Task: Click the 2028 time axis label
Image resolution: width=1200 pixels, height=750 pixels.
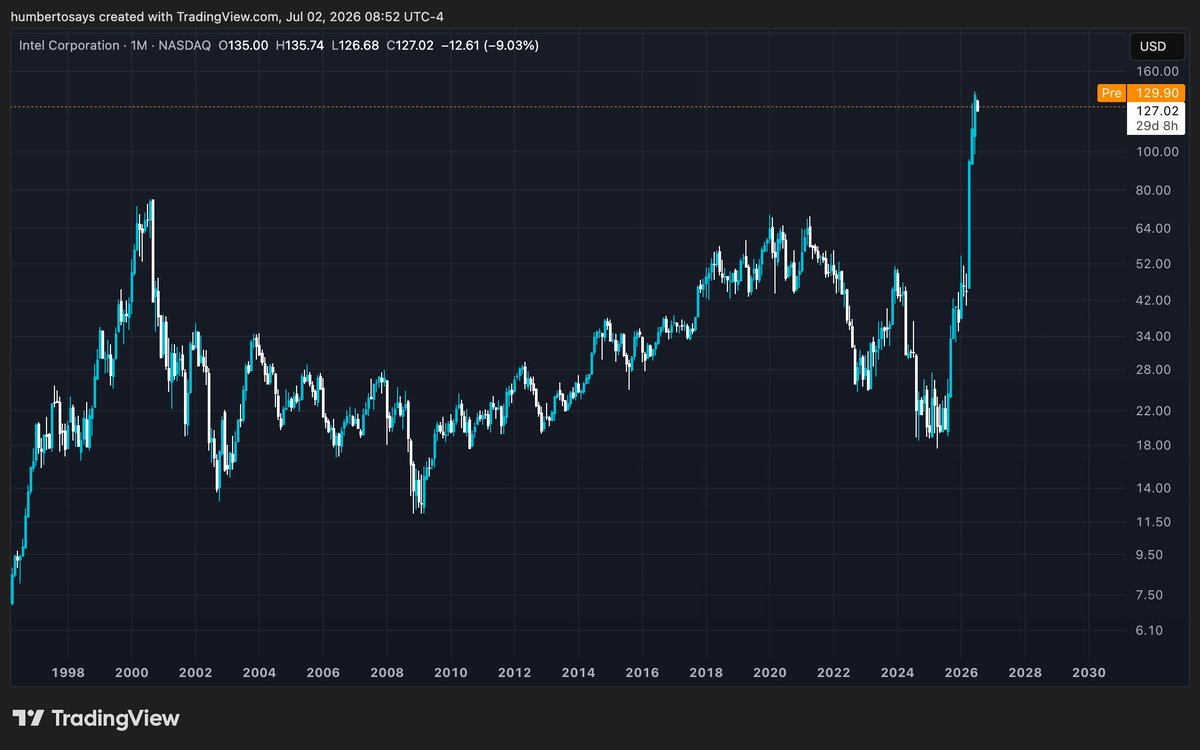Action: (x=1025, y=673)
